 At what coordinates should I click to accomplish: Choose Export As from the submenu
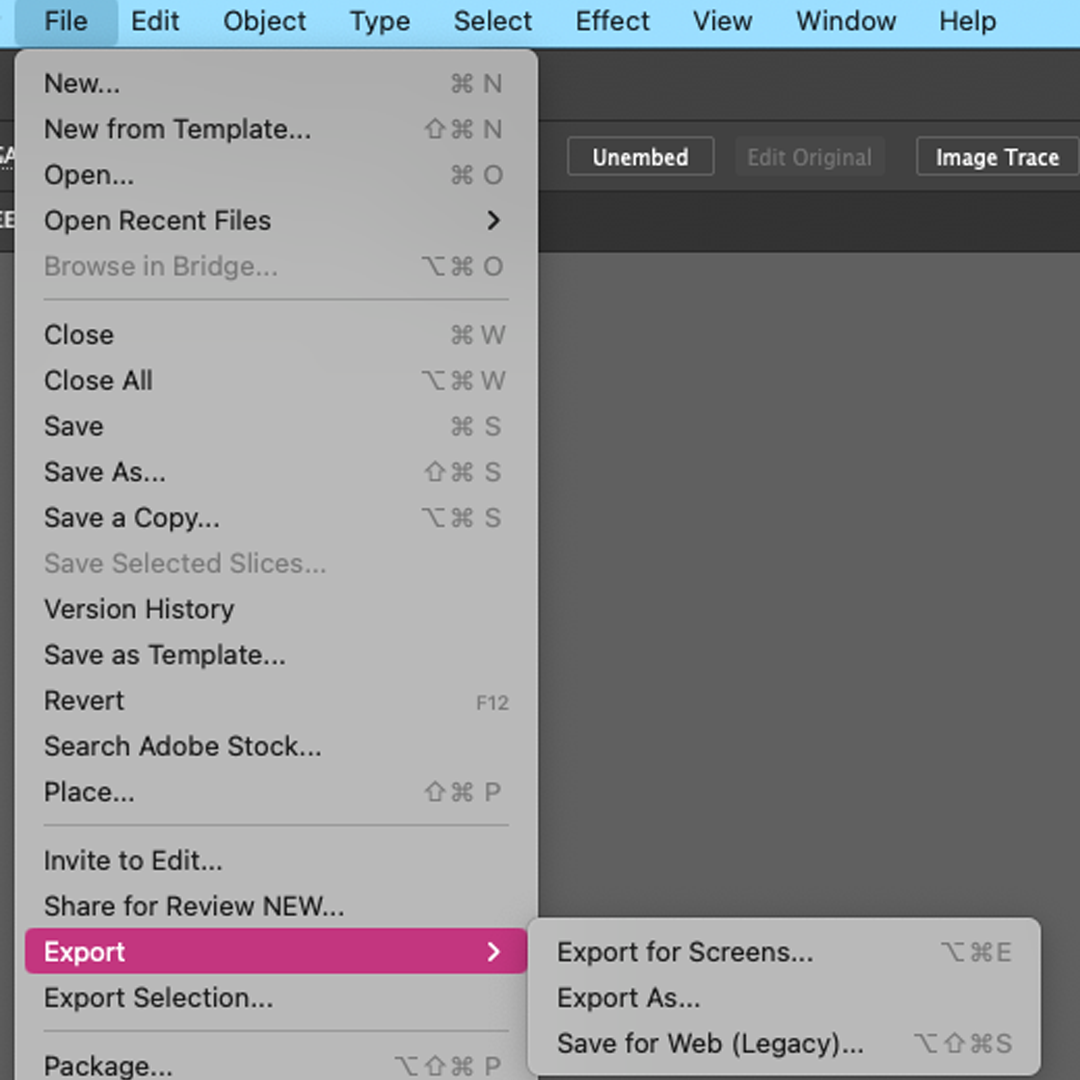pos(629,998)
